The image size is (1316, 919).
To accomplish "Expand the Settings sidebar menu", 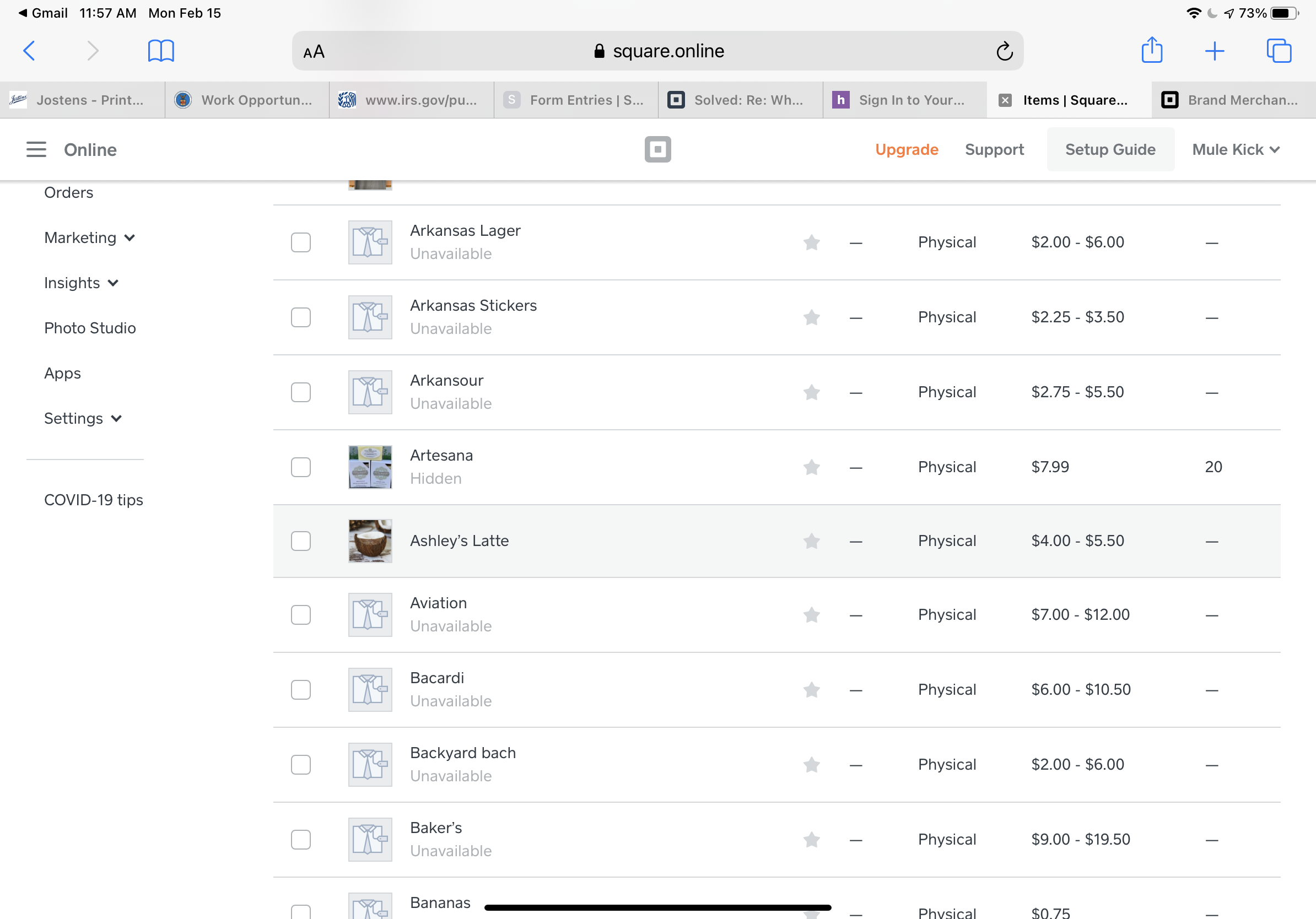I will pyautogui.click(x=83, y=419).
